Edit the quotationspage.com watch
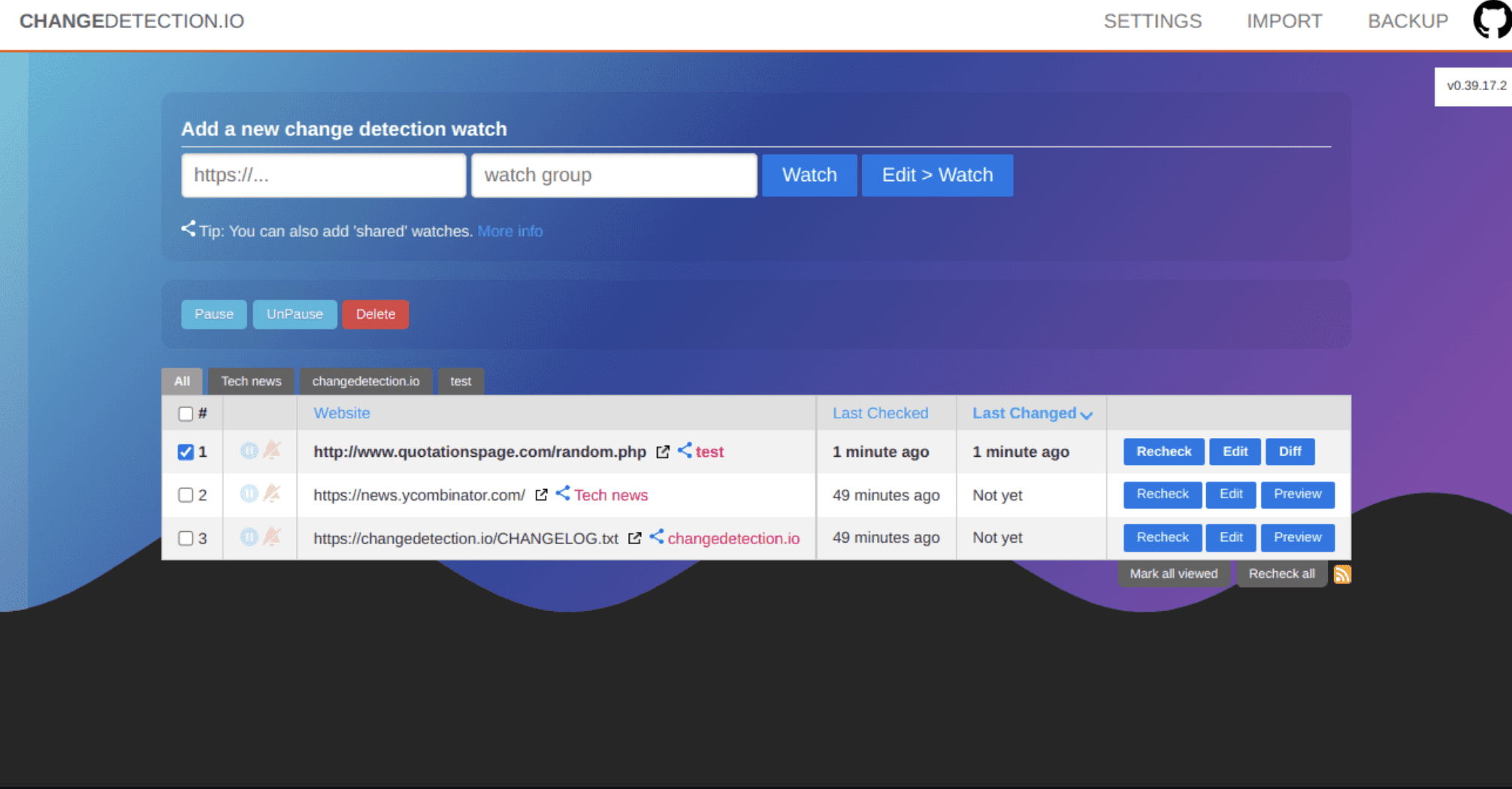Screen dimensions: 1512x789 (1235, 452)
